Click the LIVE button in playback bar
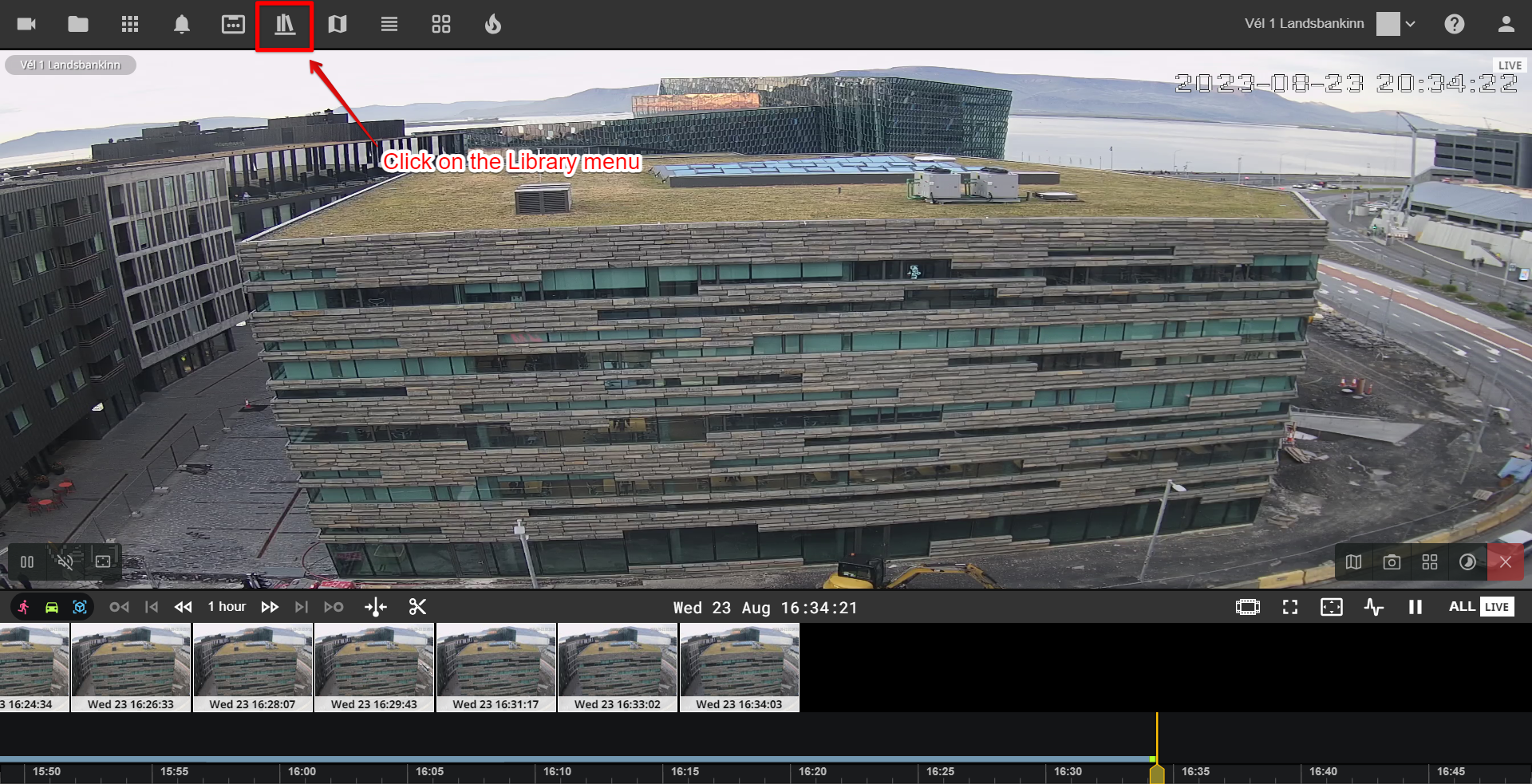Viewport: 1532px width, 784px height. click(1496, 607)
